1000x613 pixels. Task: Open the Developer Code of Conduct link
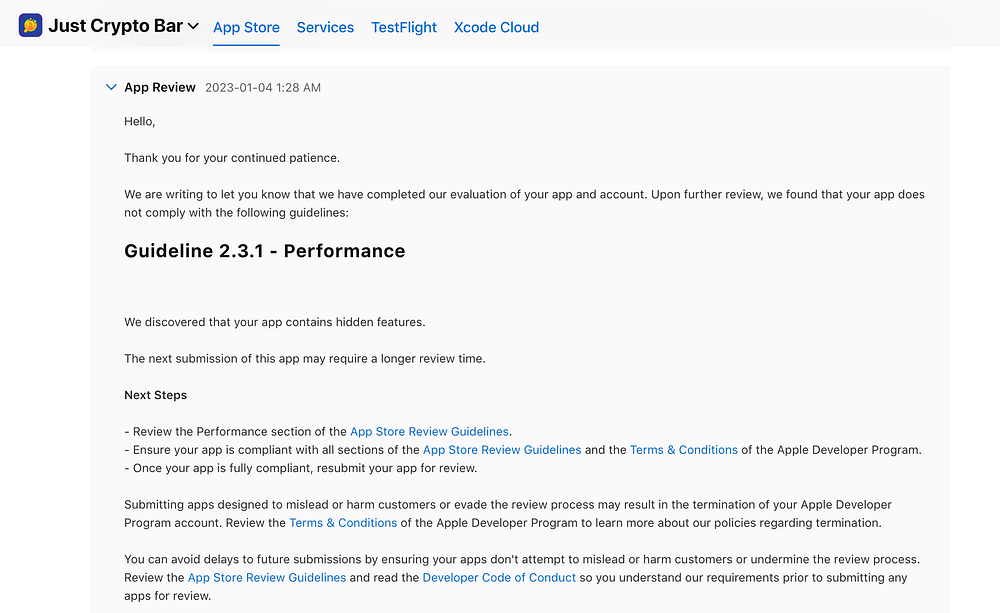[x=499, y=578]
